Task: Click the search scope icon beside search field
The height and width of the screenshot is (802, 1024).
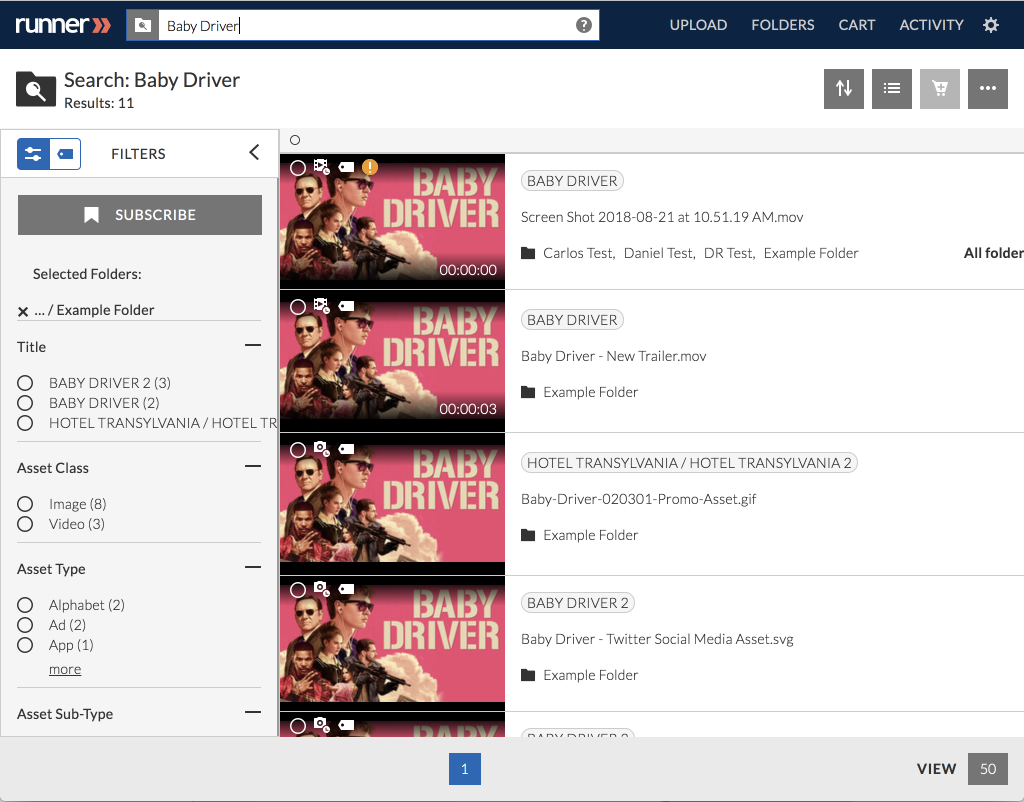Action: [142, 25]
